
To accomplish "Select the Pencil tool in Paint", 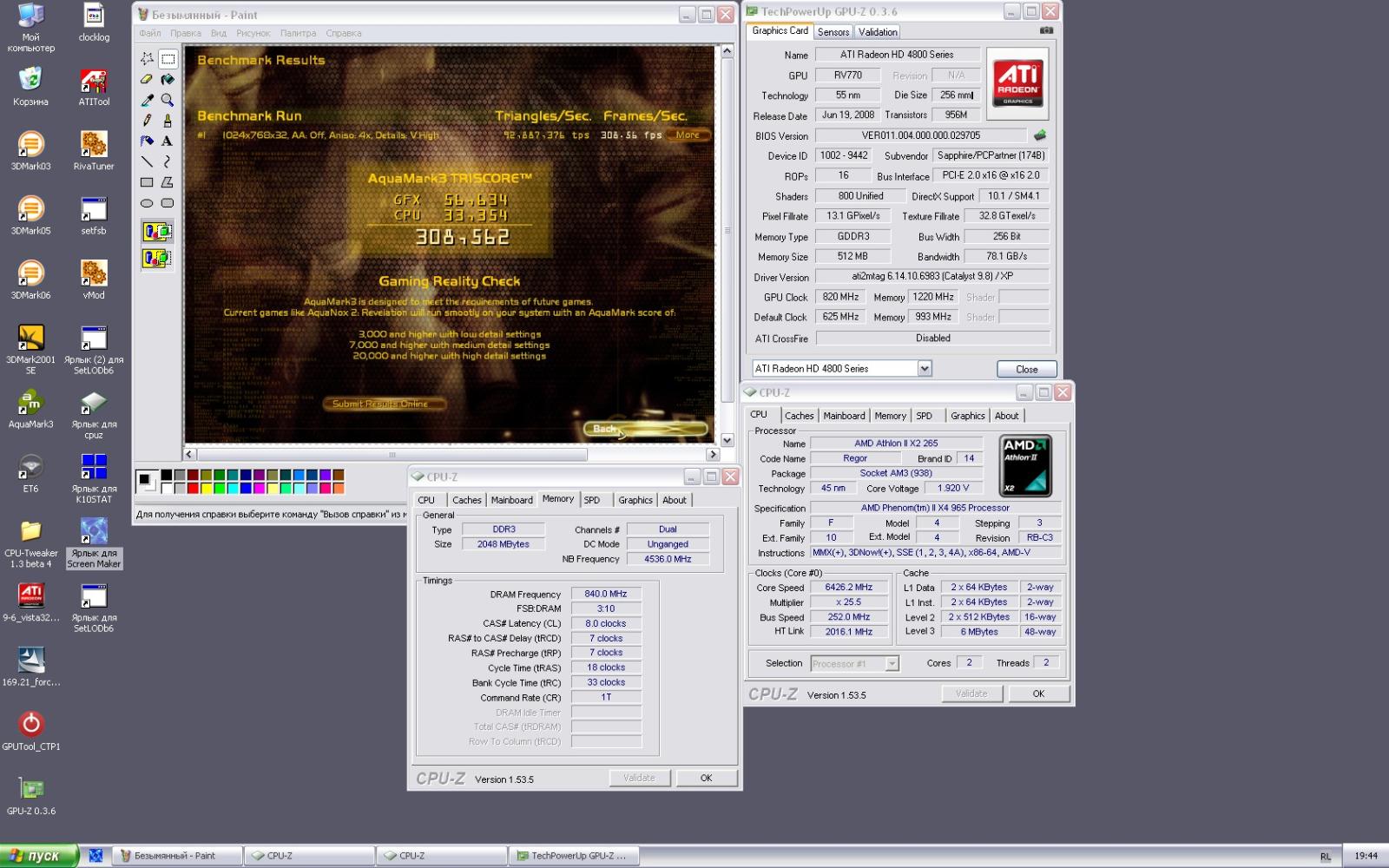I will 147,120.
